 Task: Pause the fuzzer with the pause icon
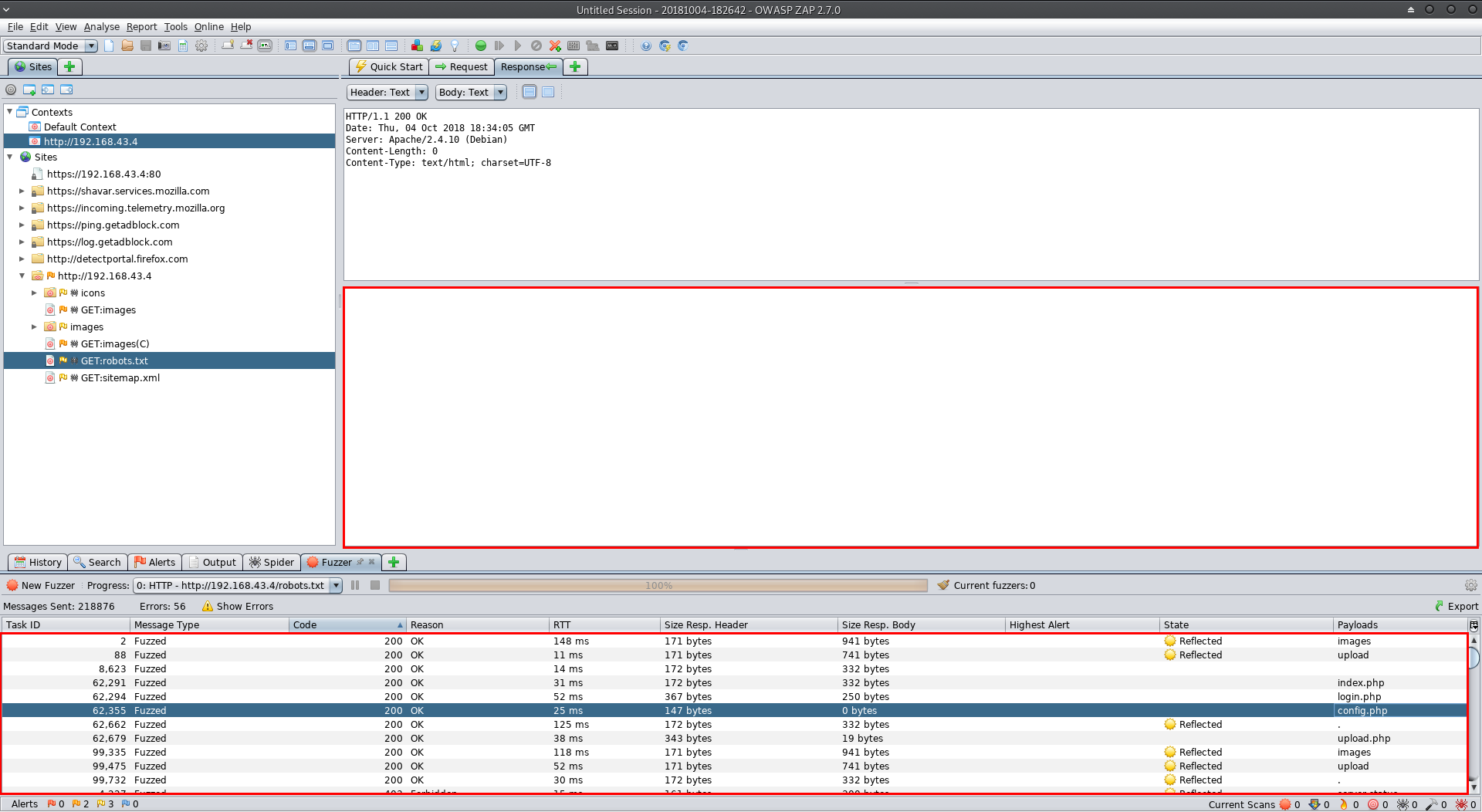[x=355, y=585]
